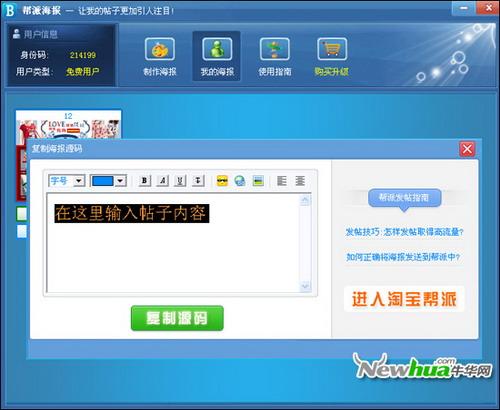Click into the post content text area
Image resolution: width=500 pixels, height=410 pixels.
point(173,243)
